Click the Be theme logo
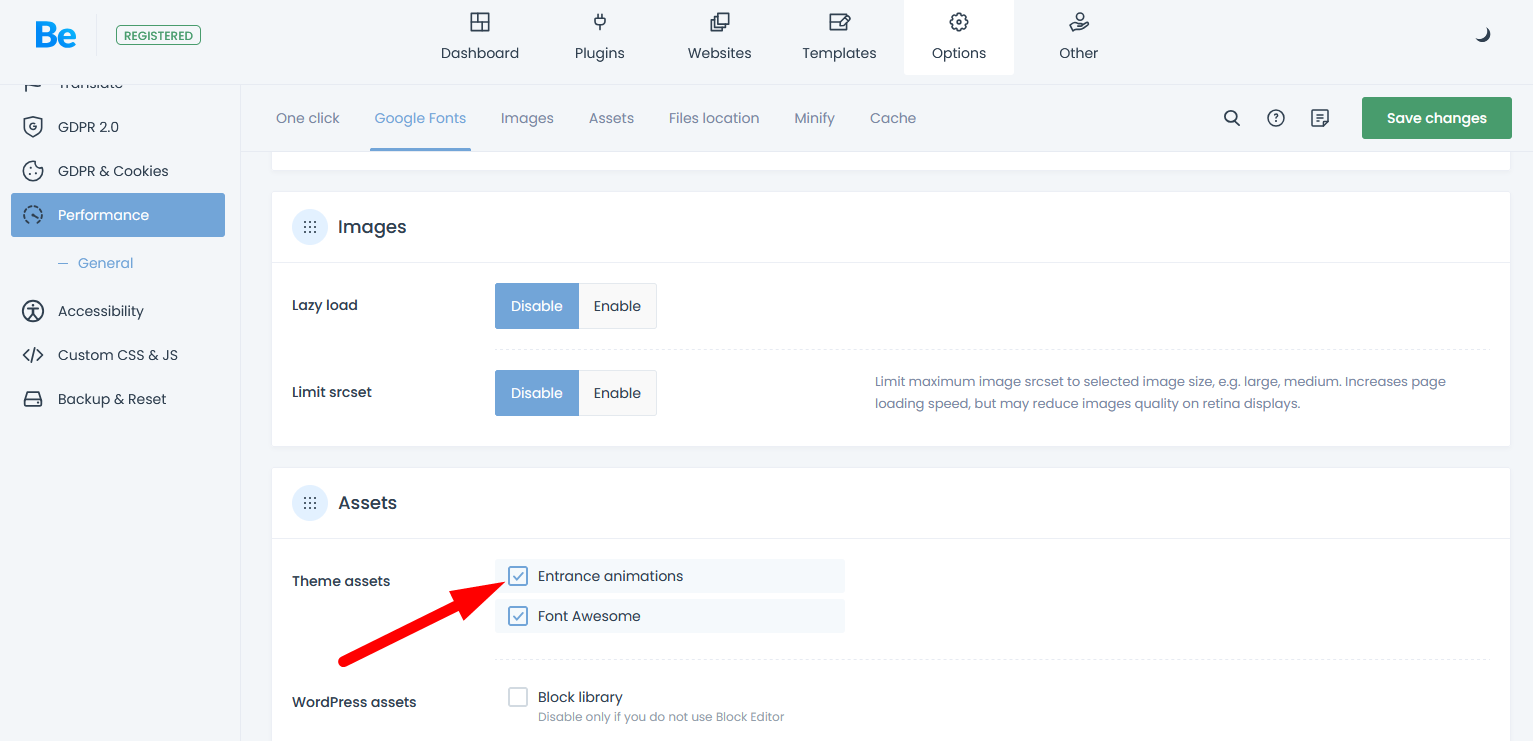The height and width of the screenshot is (741, 1533). click(56, 35)
